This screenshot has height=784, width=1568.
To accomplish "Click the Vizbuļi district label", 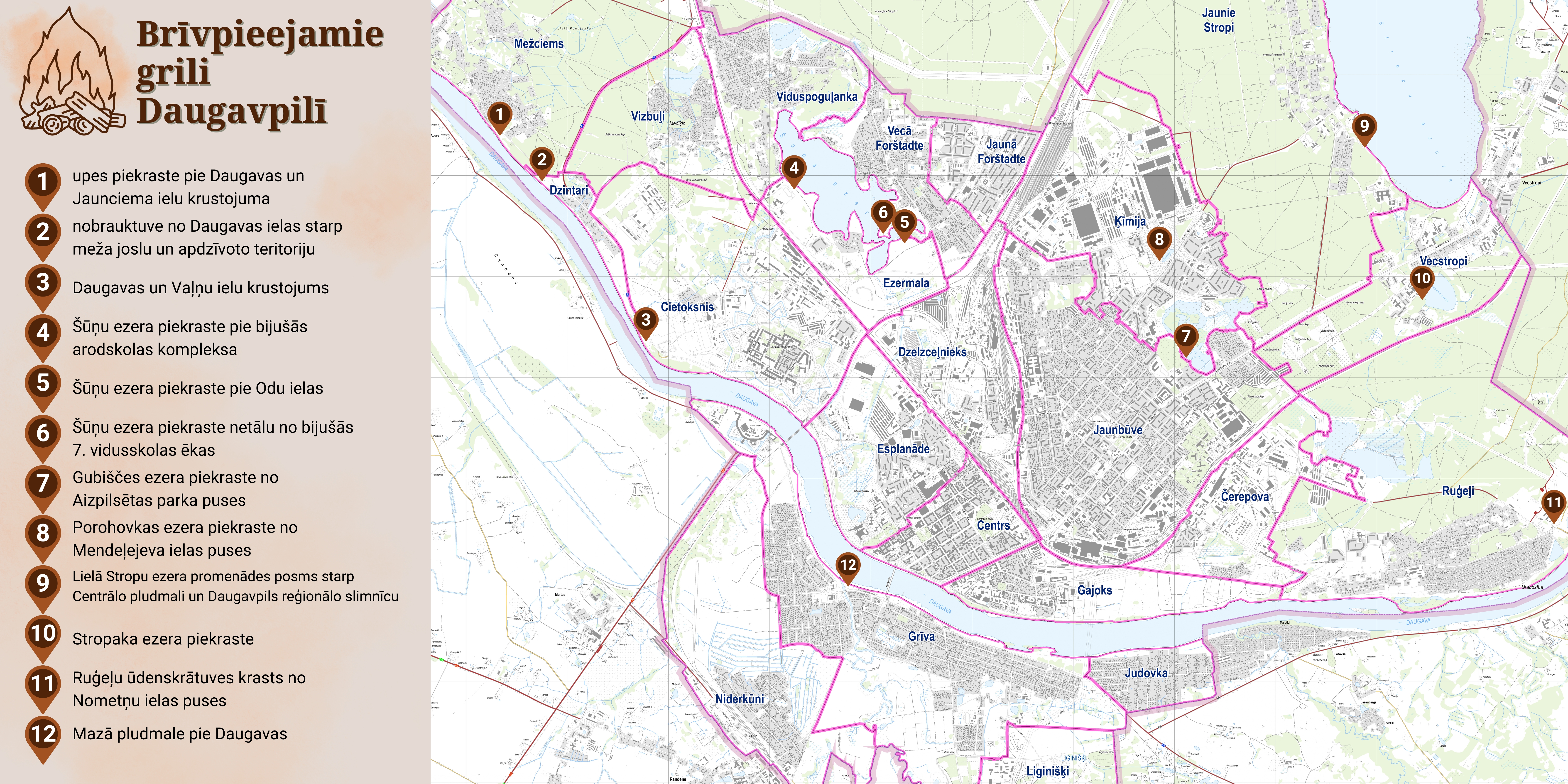I will tap(648, 116).
